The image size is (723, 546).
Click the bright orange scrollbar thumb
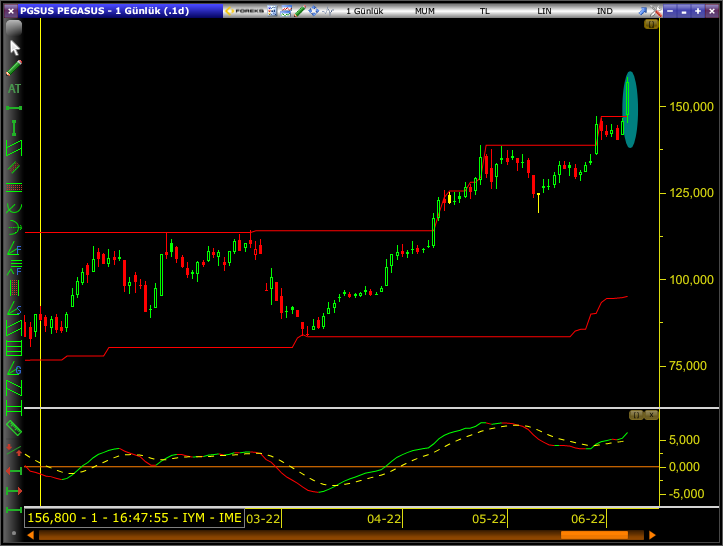594,535
